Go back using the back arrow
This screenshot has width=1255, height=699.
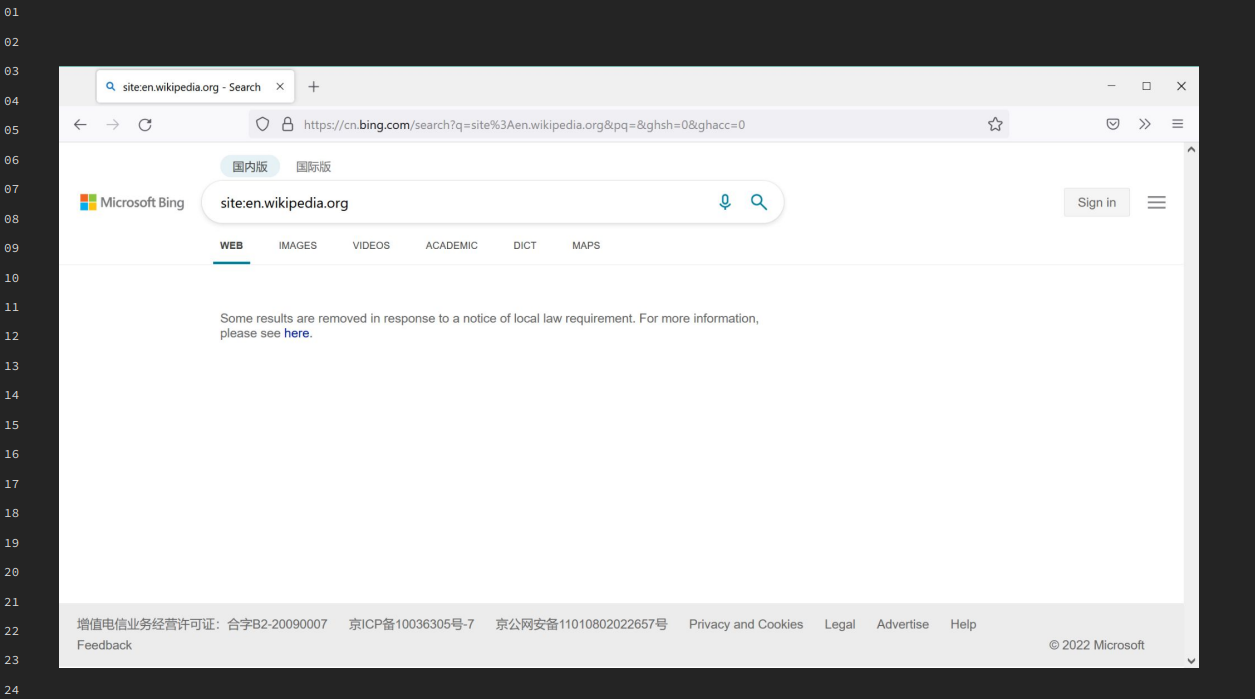81,125
